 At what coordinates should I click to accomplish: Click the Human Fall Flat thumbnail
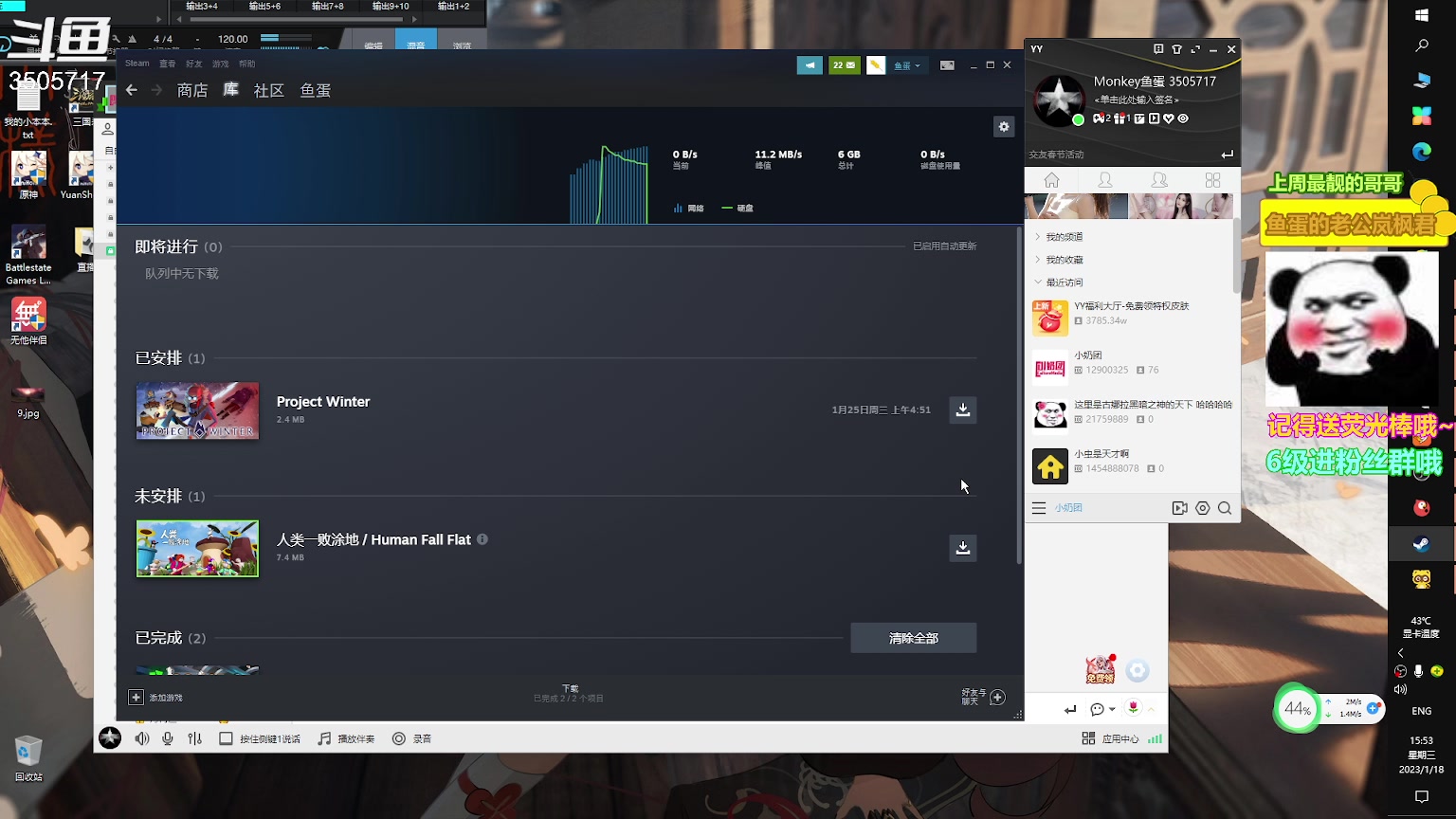point(197,548)
